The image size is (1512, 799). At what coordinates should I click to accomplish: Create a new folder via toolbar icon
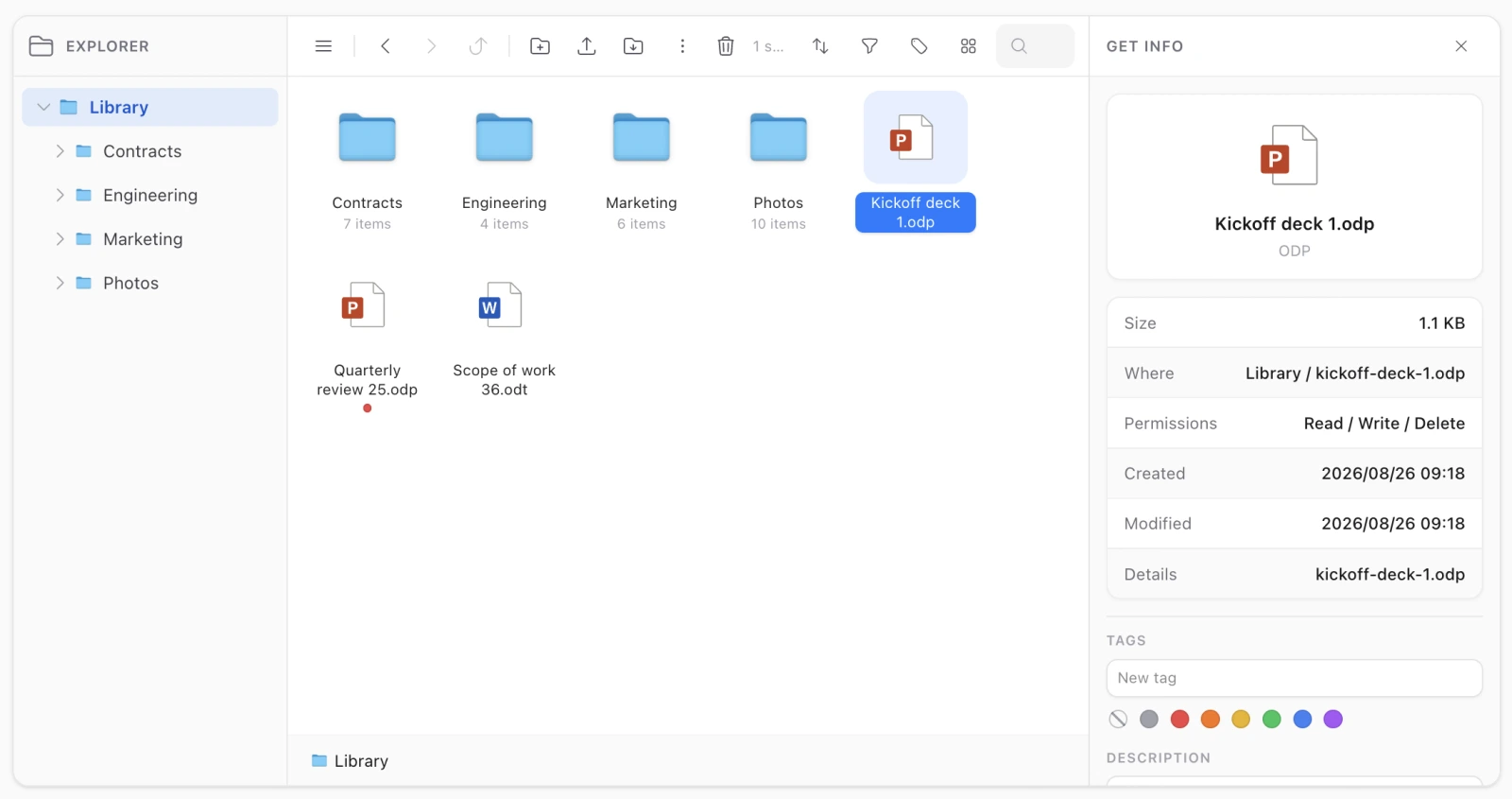(540, 46)
